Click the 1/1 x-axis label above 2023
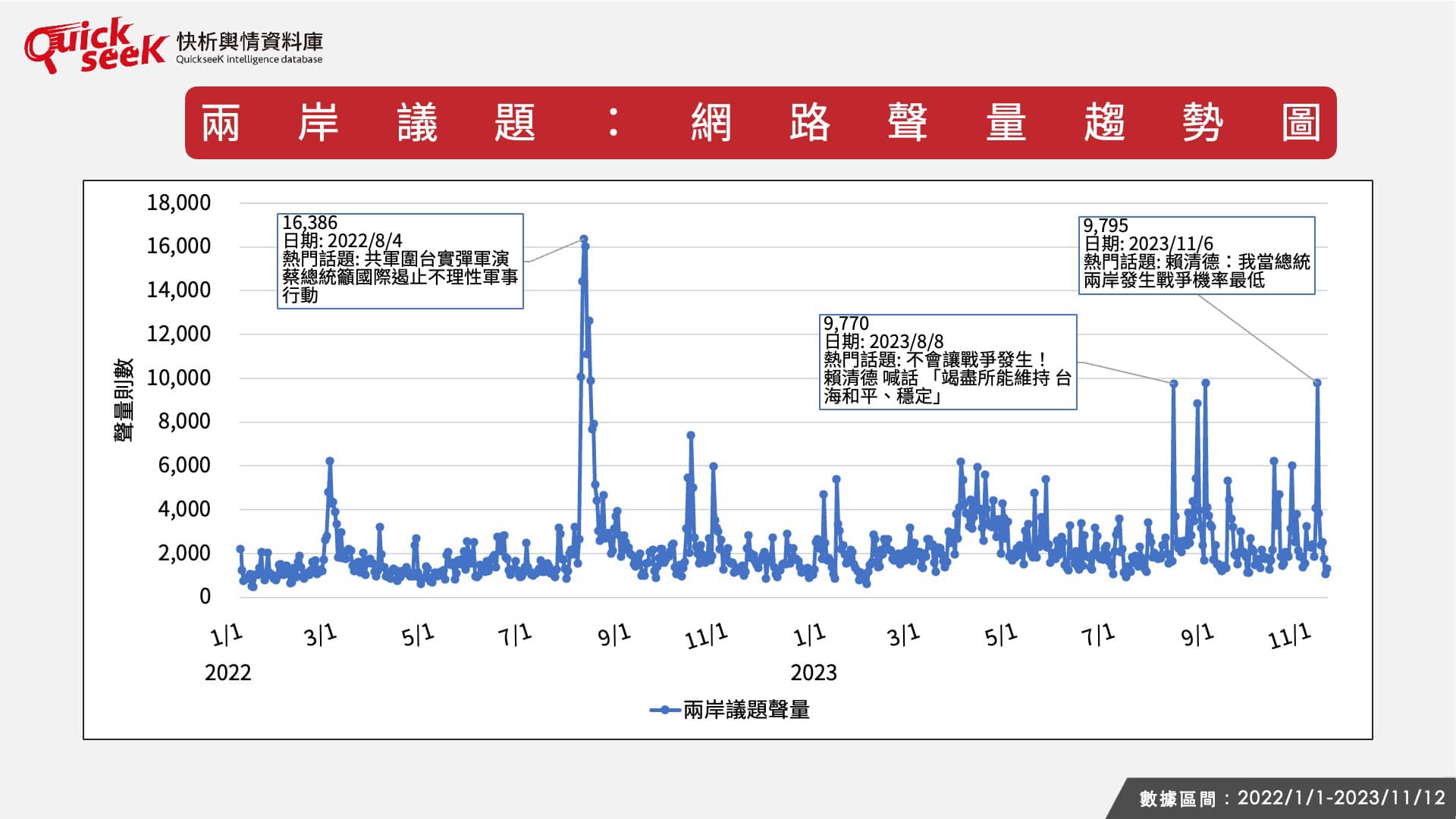Viewport: 1456px width, 819px height. pyautogui.click(x=809, y=635)
